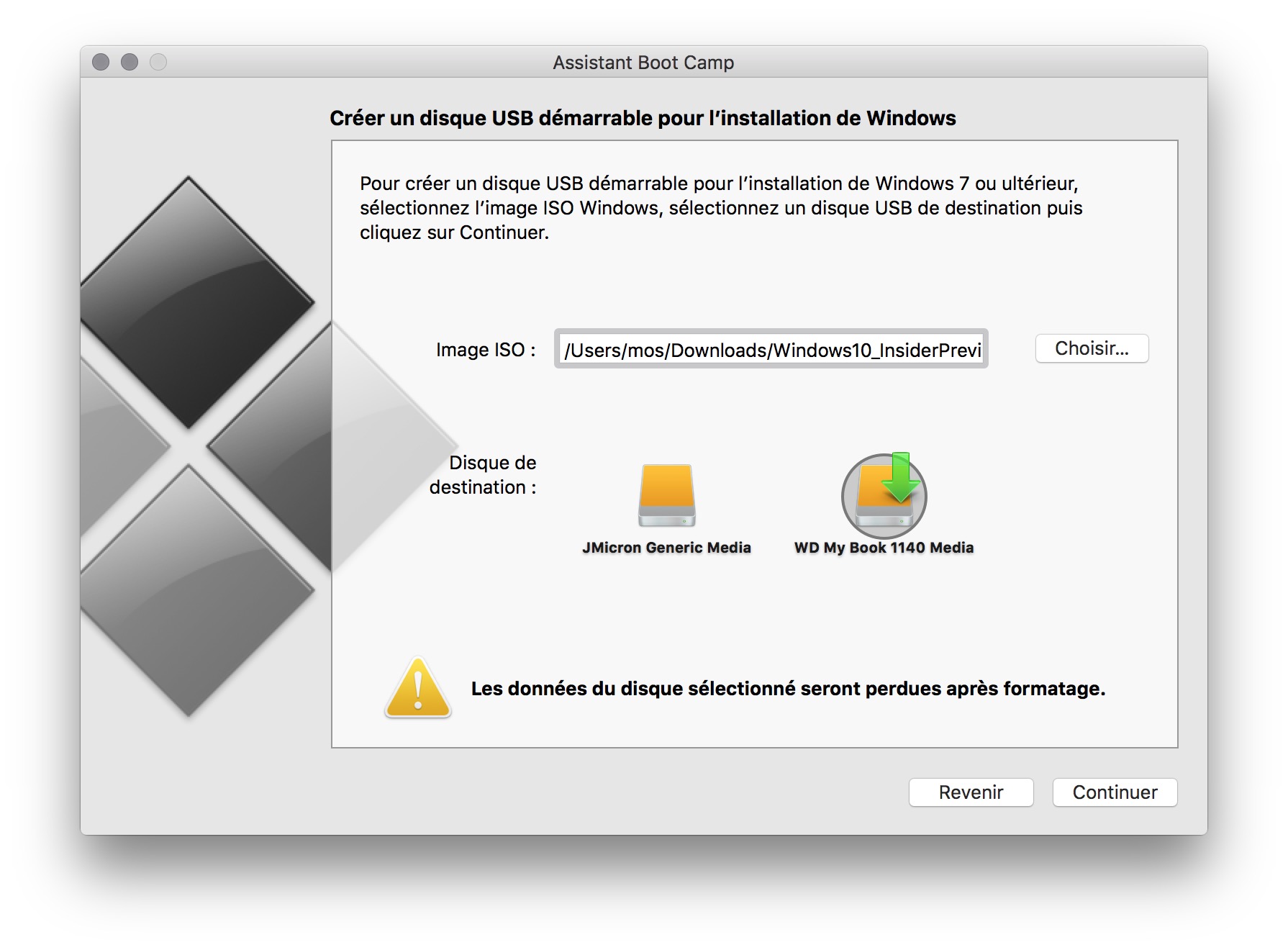The width and height of the screenshot is (1288, 950).
Task: Open the Choisir… file picker button
Action: (x=1092, y=348)
